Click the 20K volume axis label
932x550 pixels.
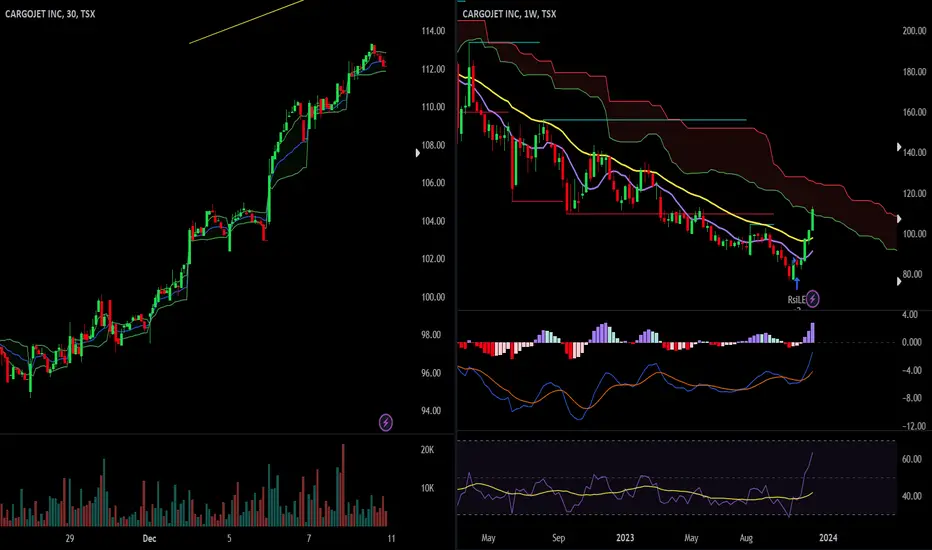click(x=427, y=450)
